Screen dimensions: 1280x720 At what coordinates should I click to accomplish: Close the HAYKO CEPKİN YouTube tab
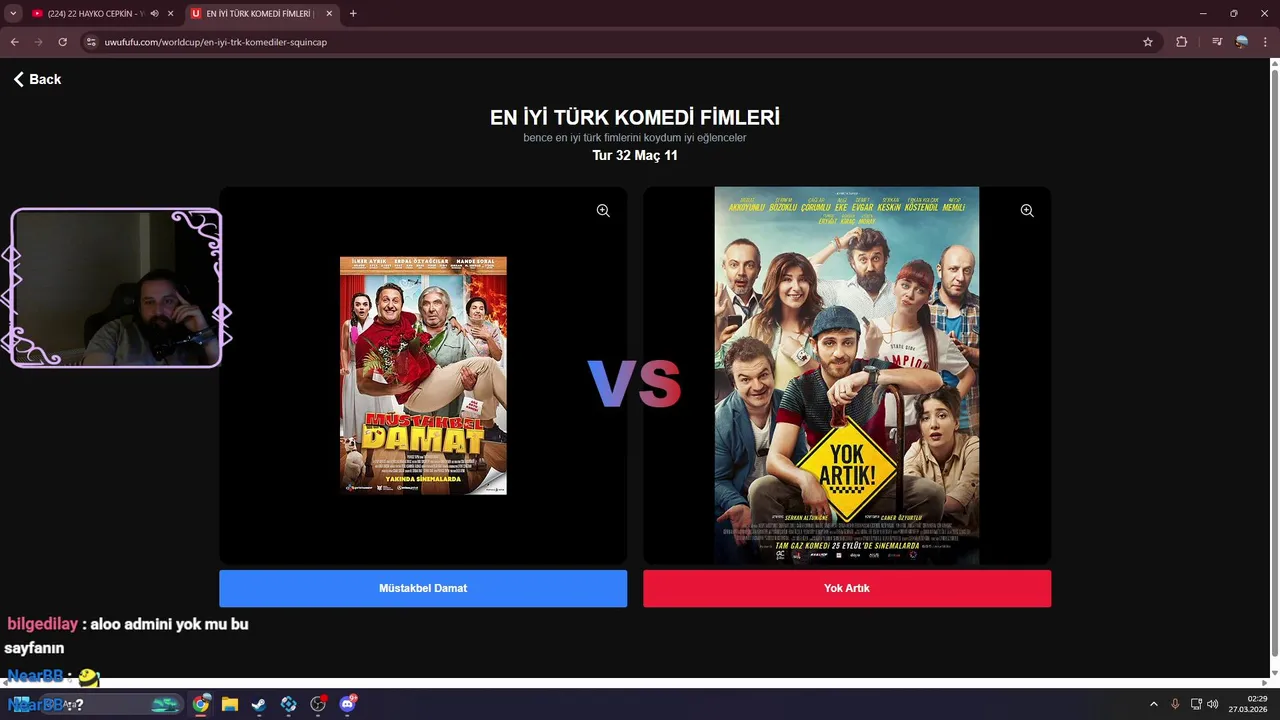pyautogui.click(x=170, y=14)
